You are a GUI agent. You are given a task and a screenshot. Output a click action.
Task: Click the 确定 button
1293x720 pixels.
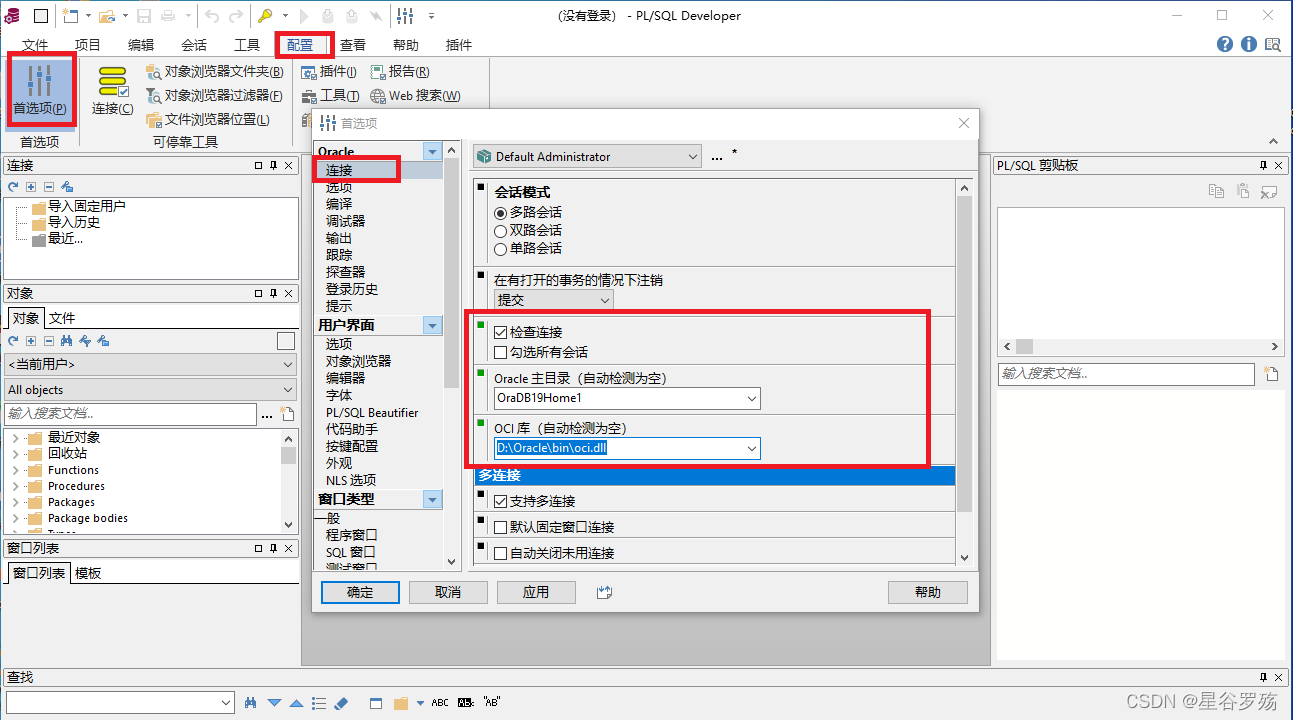pyautogui.click(x=360, y=592)
